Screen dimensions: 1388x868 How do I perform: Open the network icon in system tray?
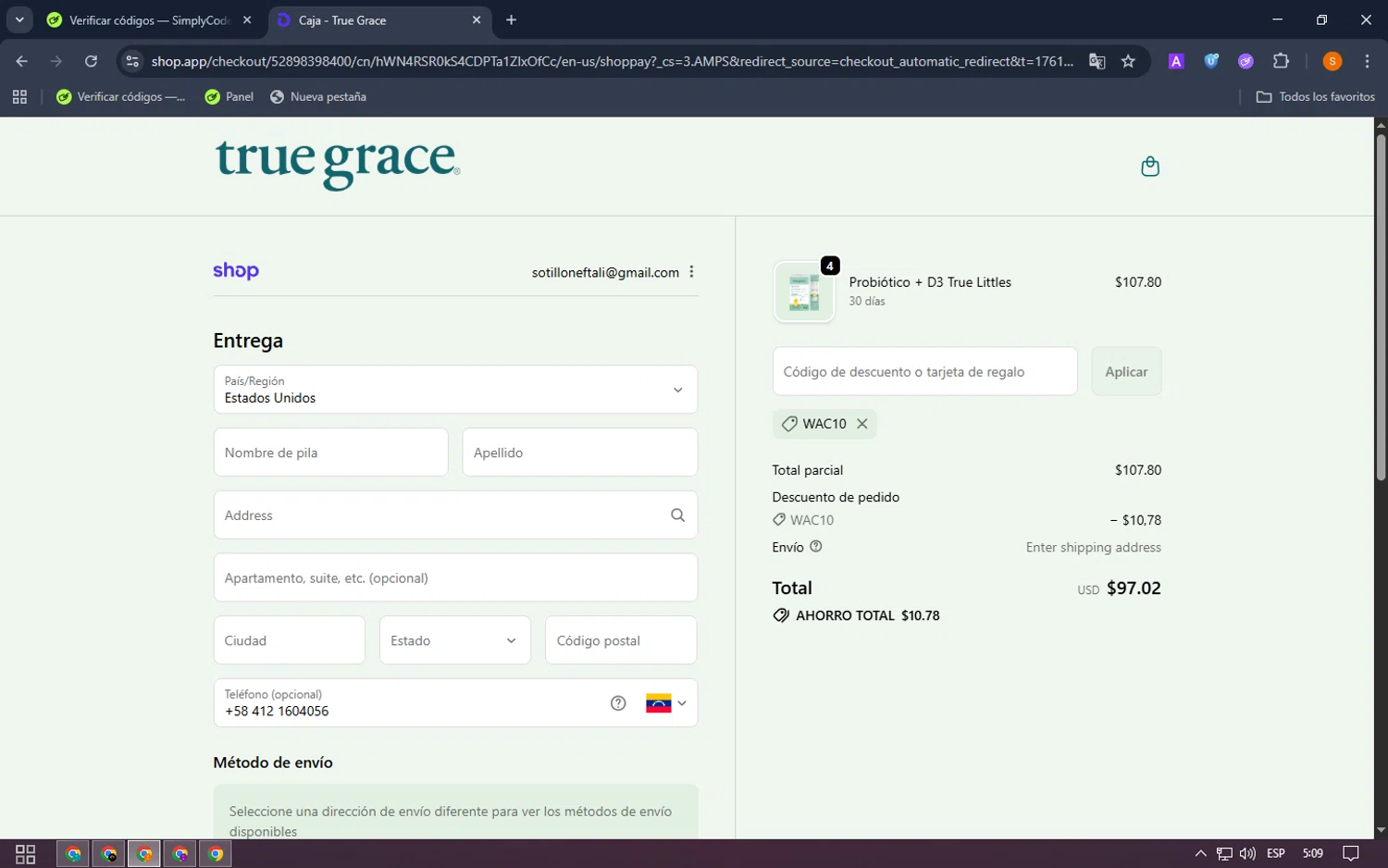tap(1224, 853)
